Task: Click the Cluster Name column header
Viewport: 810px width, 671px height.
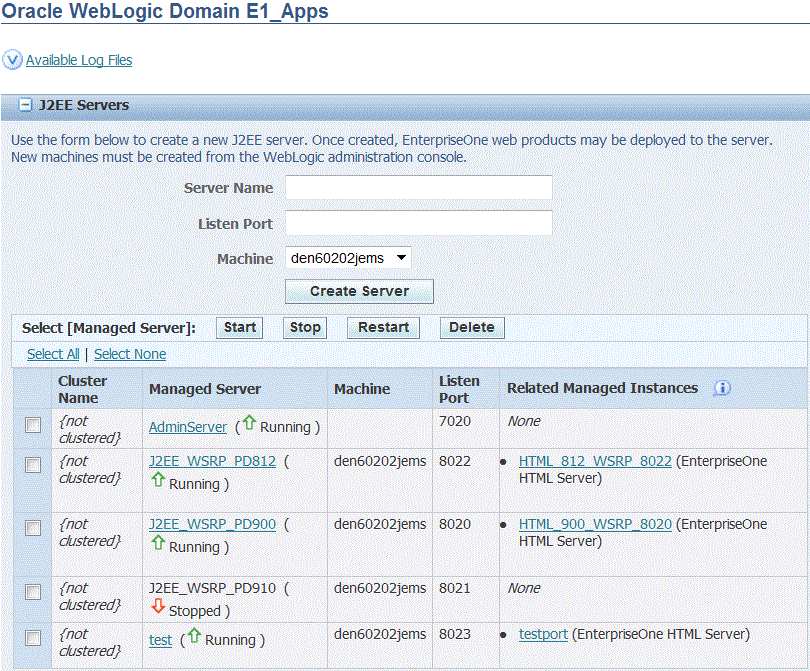Action: coord(83,389)
